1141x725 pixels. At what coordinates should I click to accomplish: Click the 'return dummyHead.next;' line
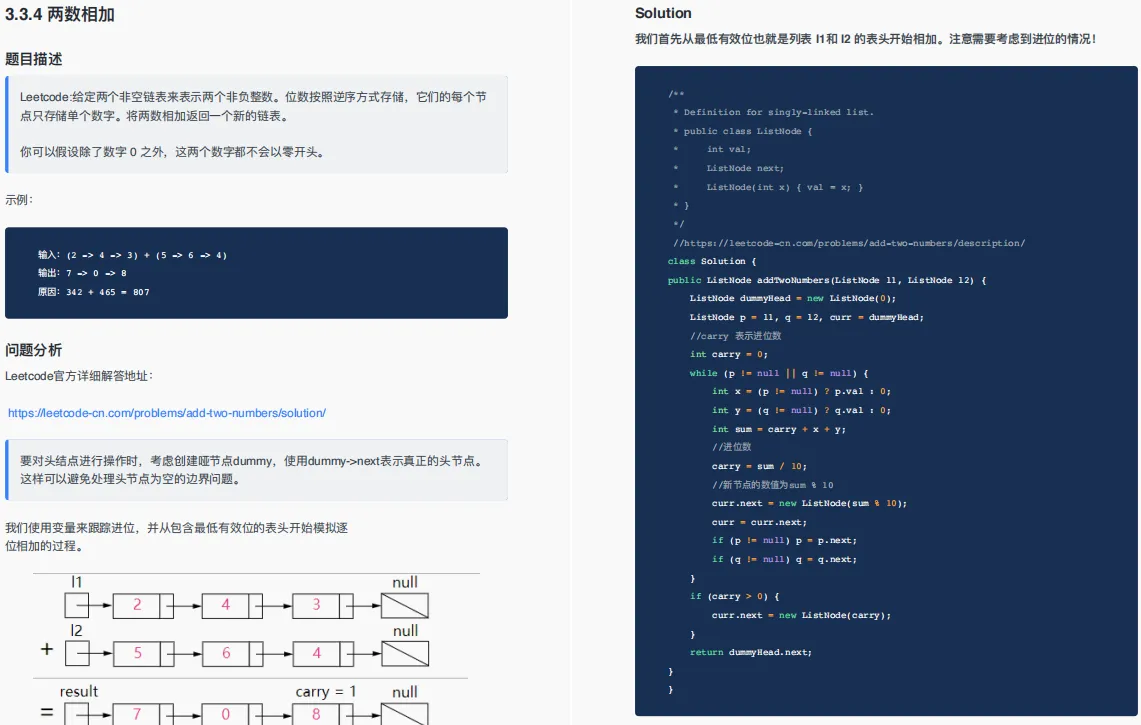coord(750,652)
